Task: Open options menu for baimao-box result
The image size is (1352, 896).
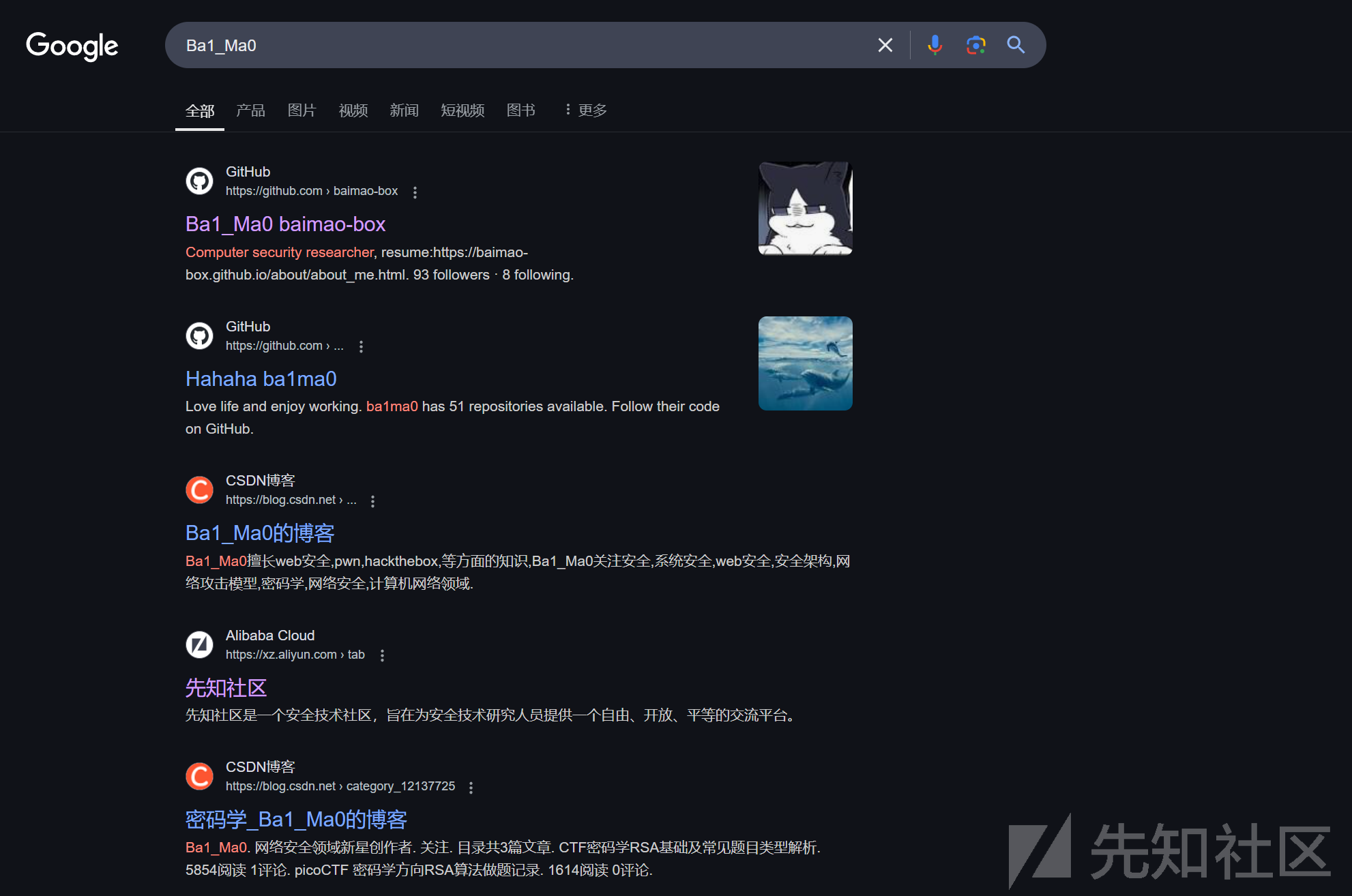Action: point(415,192)
